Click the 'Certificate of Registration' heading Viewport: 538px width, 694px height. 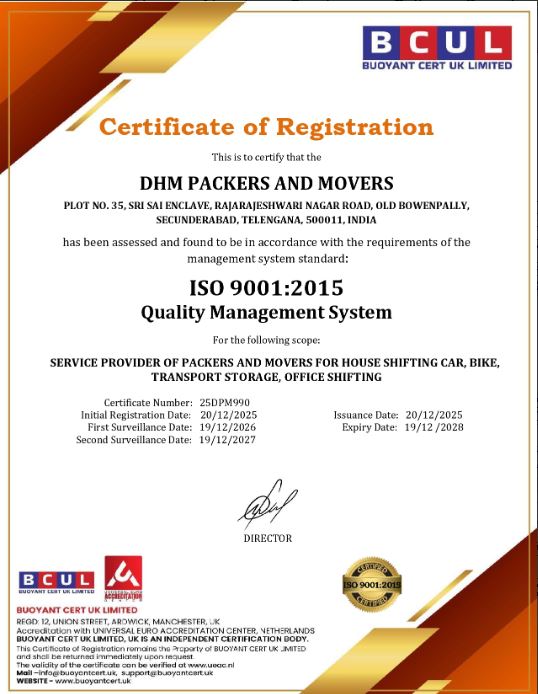(266, 127)
